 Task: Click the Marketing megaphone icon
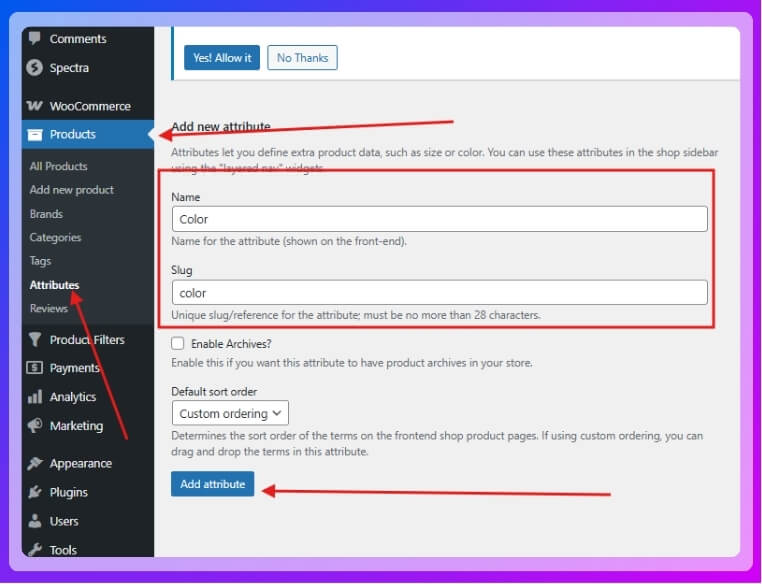[x=35, y=426]
